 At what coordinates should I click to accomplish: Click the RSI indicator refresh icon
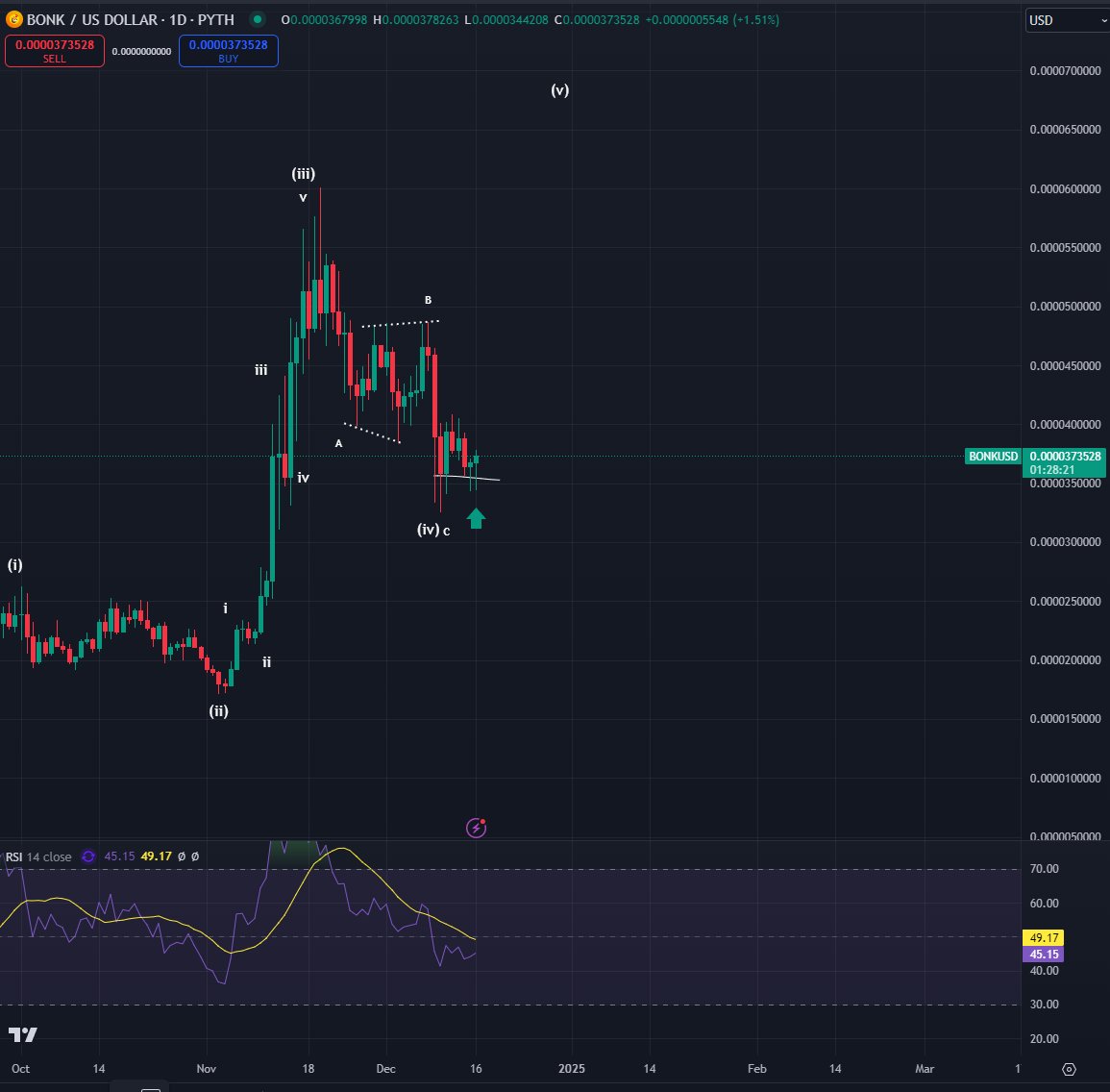coord(88,856)
